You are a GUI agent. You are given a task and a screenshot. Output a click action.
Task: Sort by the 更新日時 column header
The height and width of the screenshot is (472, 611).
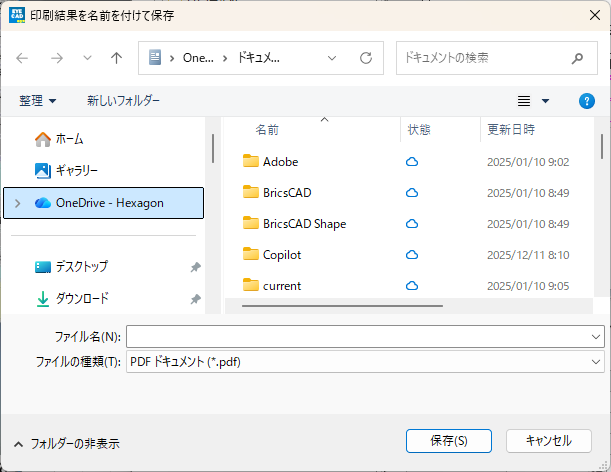(510, 130)
